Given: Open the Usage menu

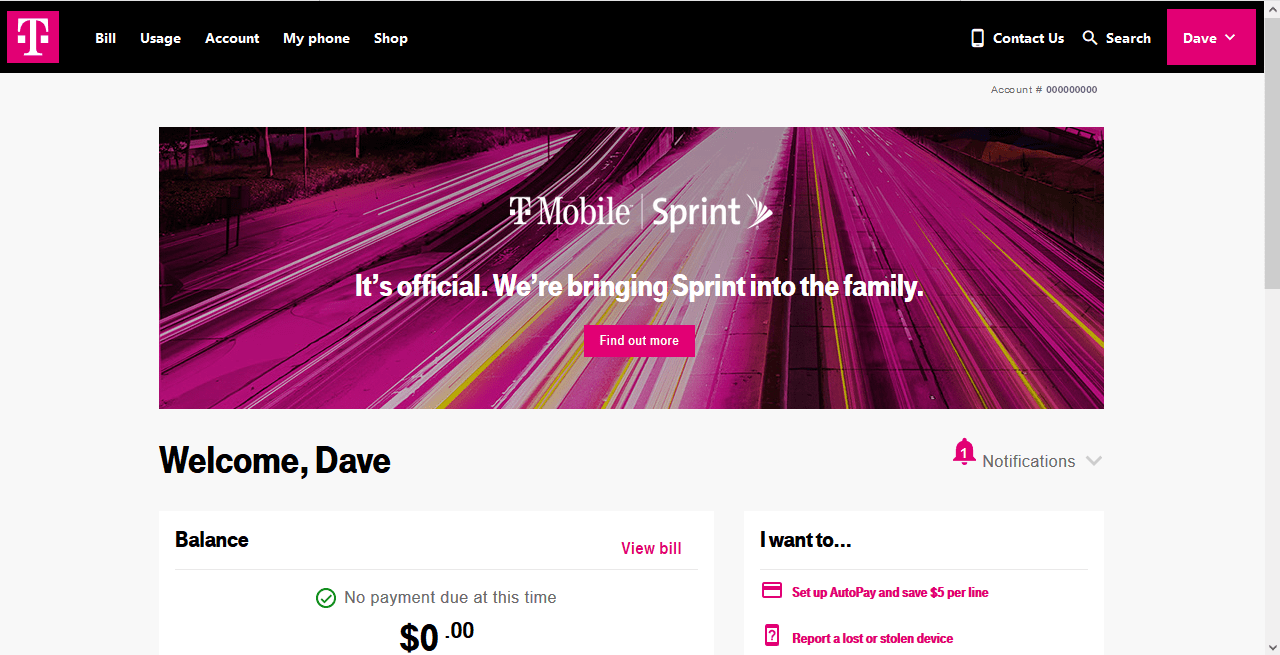Looking at the screenshot, I should pos(160,38).
